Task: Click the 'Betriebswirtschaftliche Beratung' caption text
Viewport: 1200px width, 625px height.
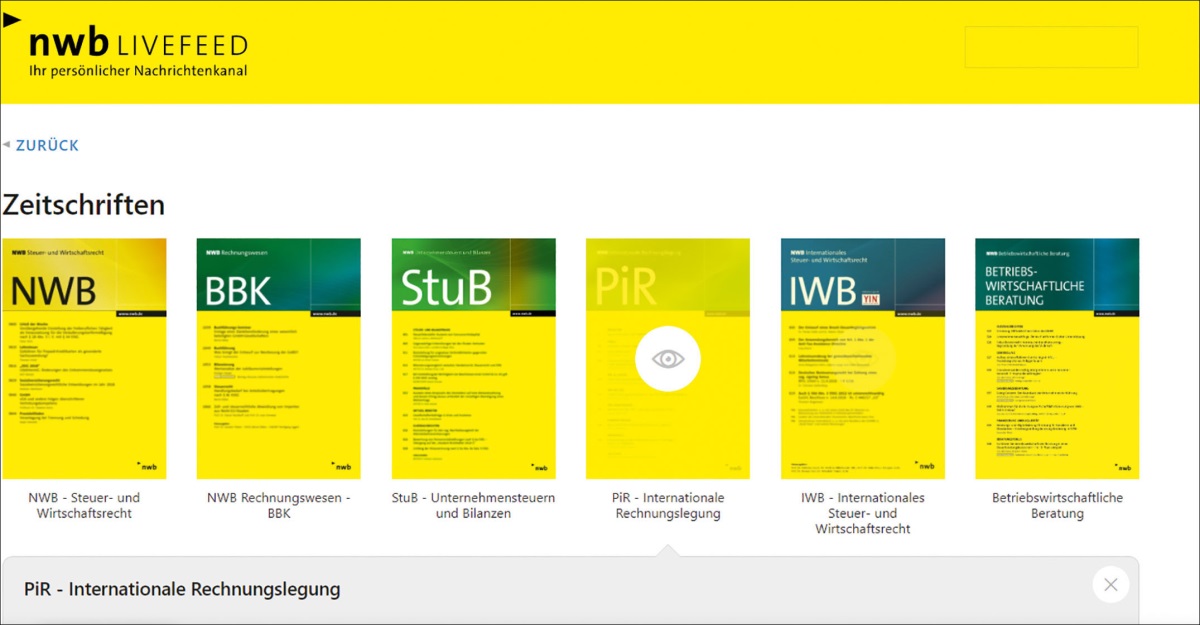Action: tap(1057, 506)
